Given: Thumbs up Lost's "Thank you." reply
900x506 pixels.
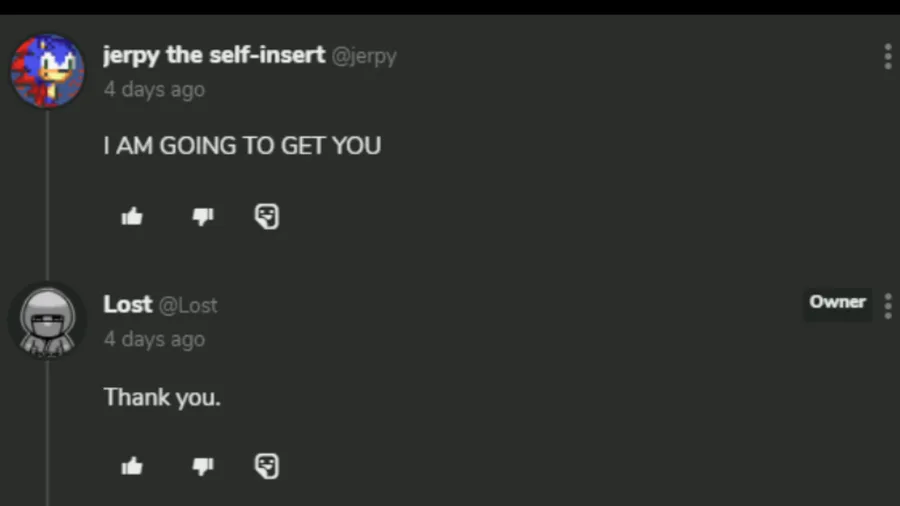Looking at the screenshot, I should click(x=132, y=466).
